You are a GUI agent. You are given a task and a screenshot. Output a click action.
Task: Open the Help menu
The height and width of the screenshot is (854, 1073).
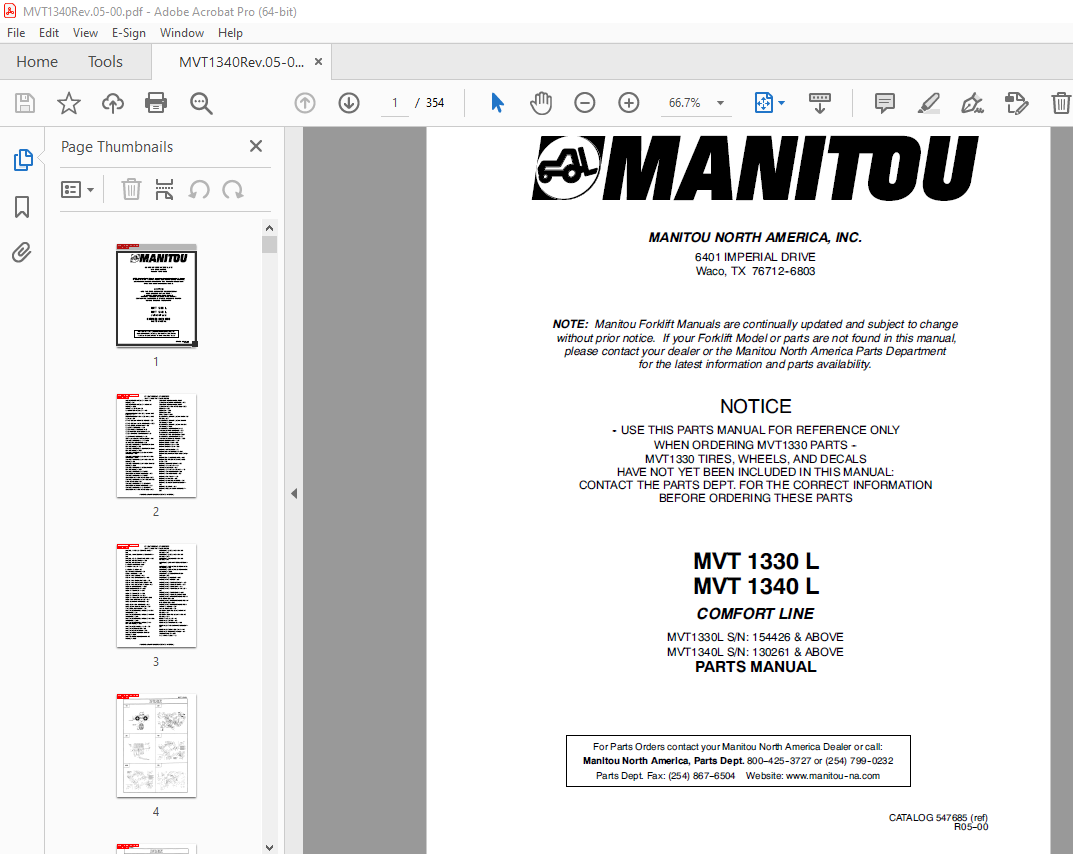click(230, 33)
